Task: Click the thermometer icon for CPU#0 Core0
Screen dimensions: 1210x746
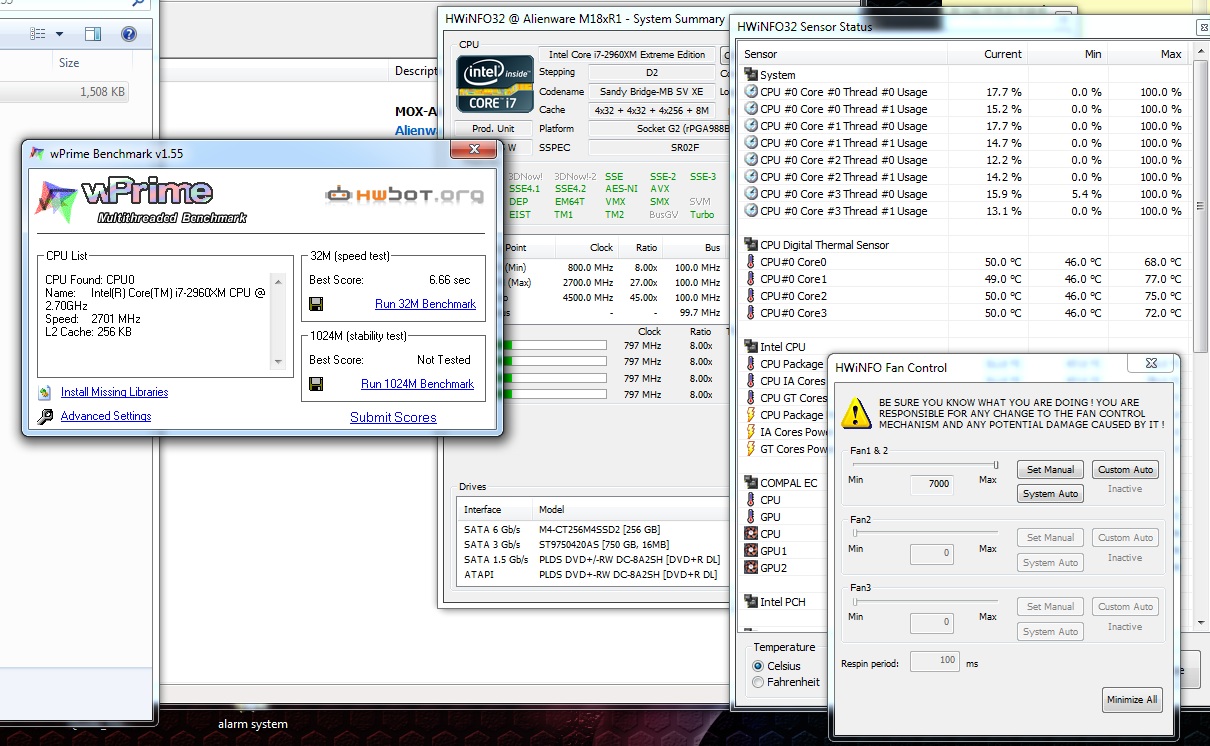Action: (751, 262)
